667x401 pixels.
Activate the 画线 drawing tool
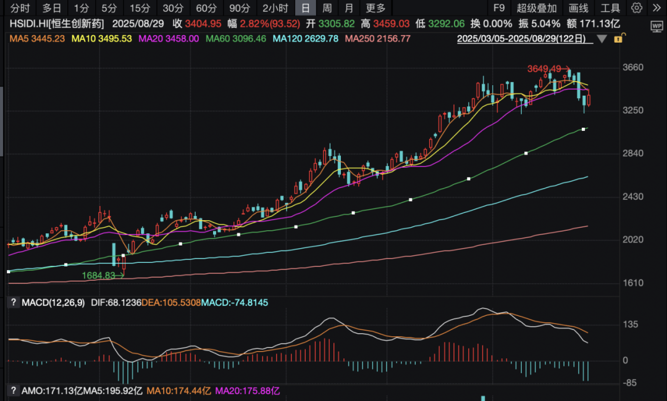(578, 8)
